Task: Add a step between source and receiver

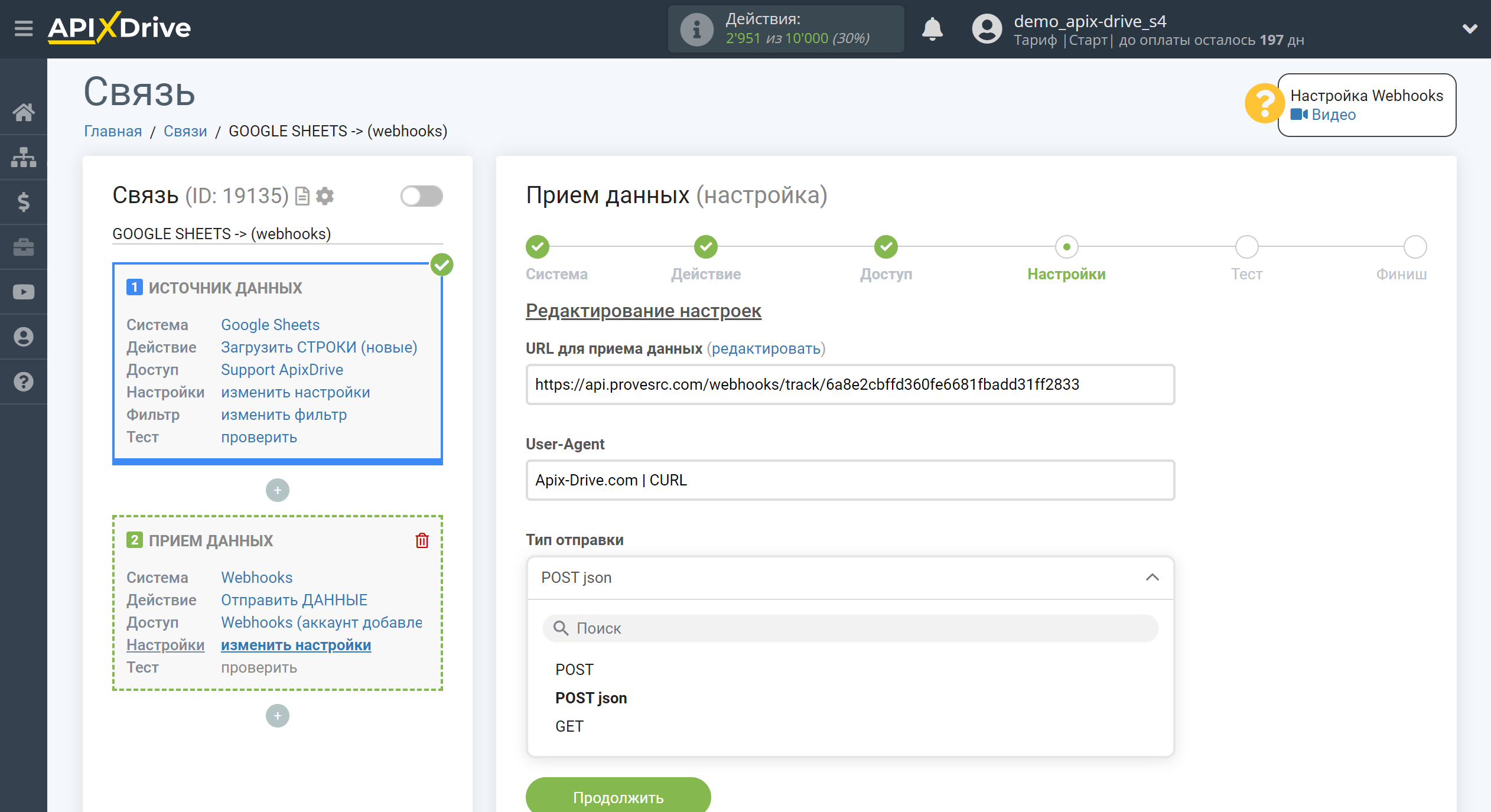Action: 278,490
